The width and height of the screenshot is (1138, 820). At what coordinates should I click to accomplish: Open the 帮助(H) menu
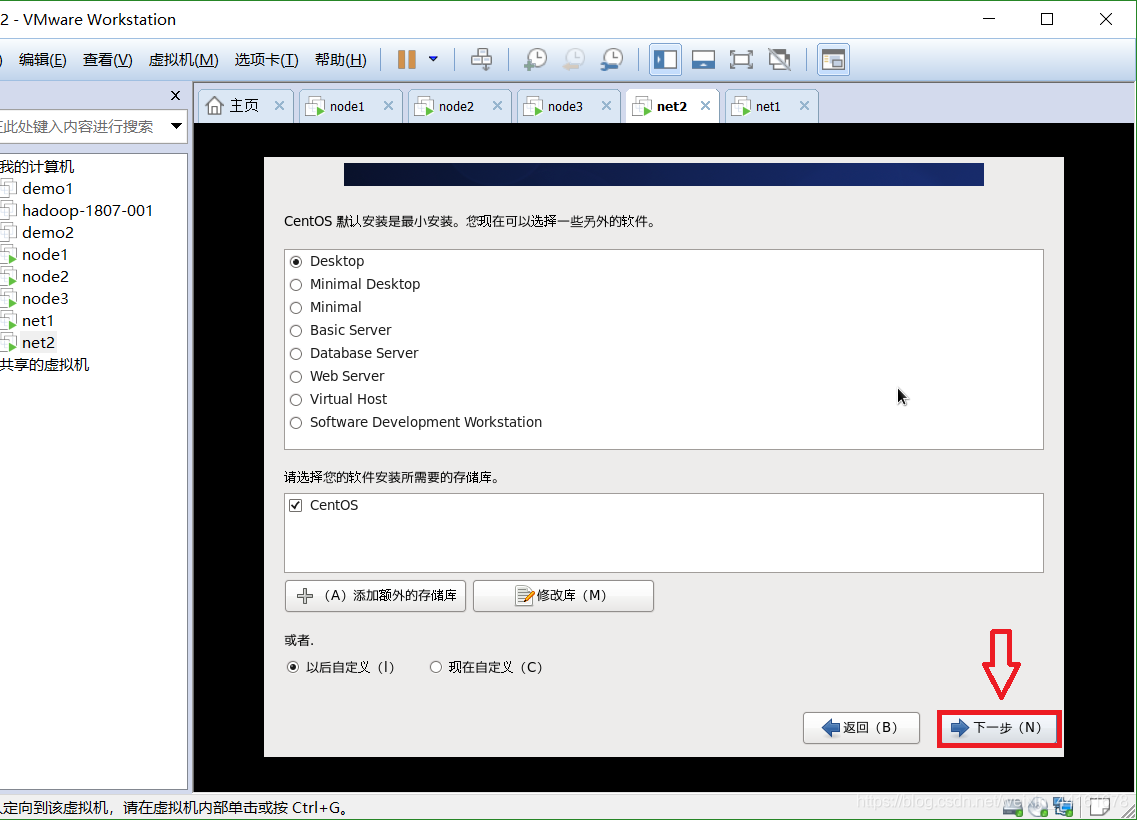coord(340,60)
